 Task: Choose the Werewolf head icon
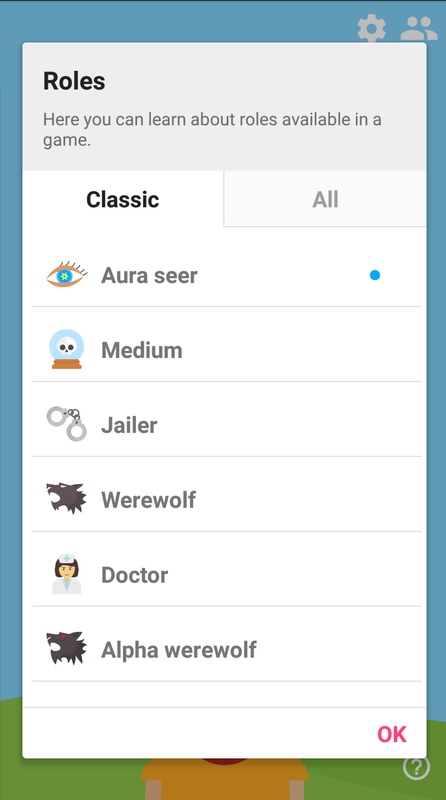66,498
